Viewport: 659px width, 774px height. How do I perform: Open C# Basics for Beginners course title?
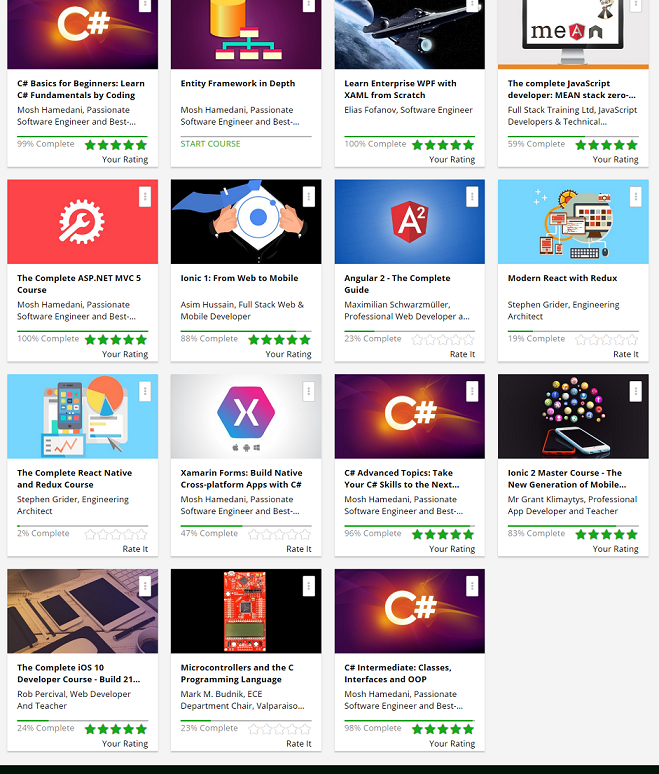(81, 89)
